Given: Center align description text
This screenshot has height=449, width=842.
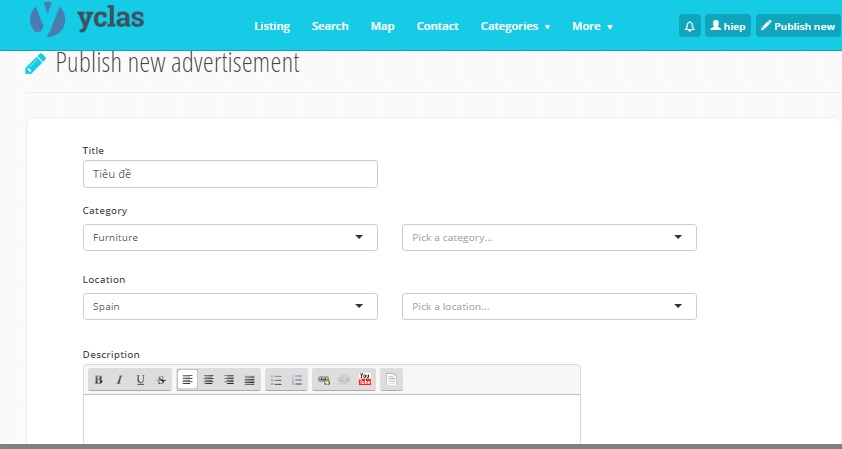Looking at the screenshot, I should (x=208, y=380).
